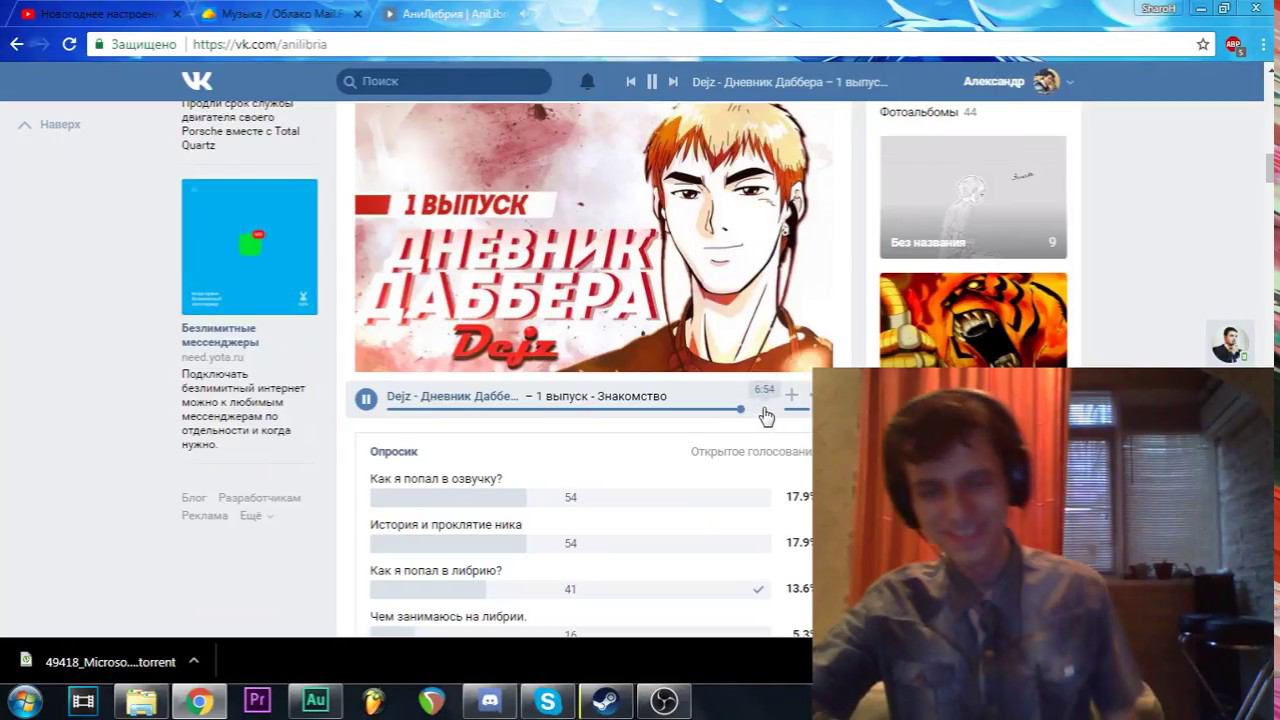Skip to previous track in VK header
Screen dimensions: 1280x720
pos(631,82)
